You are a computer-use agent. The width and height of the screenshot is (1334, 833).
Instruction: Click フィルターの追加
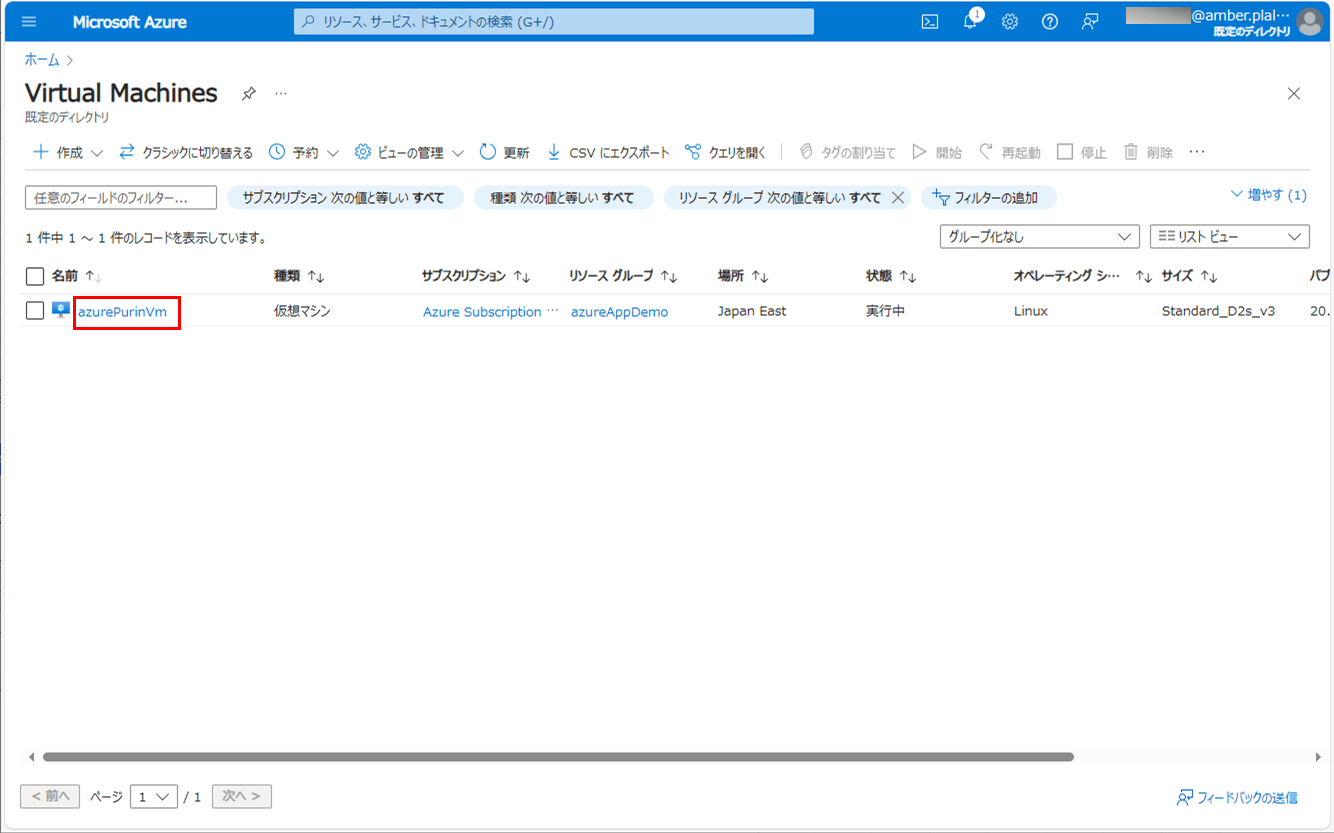pyautogui.click(x=988, y=198)
